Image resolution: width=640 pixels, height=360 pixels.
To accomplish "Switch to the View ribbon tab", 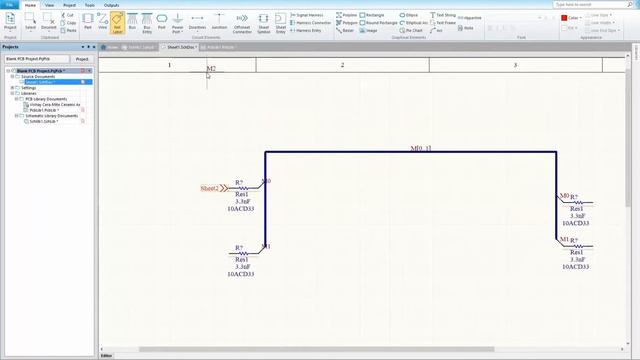I will point(49,5).
